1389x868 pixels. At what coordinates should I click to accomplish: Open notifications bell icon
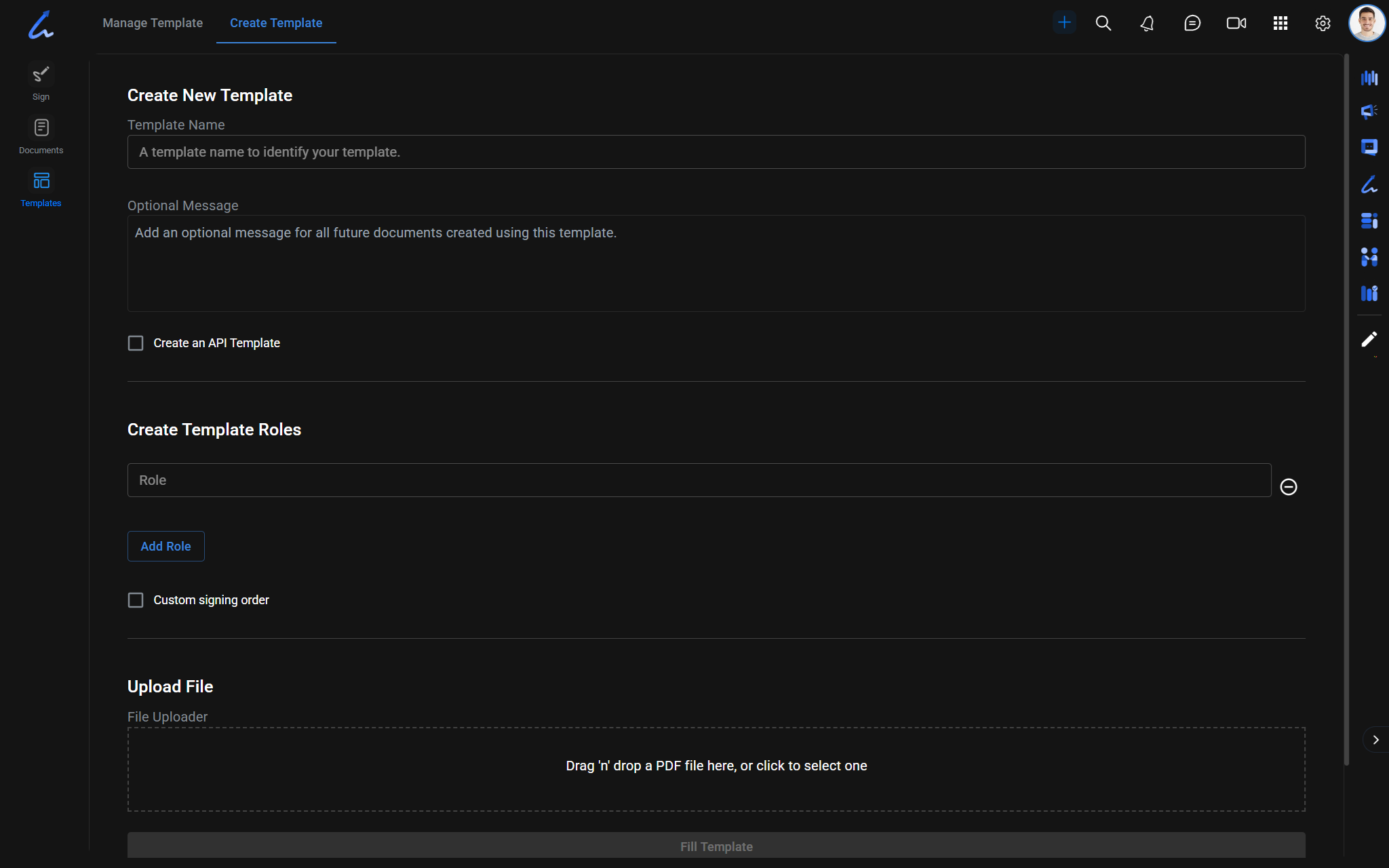[1147, 23]
